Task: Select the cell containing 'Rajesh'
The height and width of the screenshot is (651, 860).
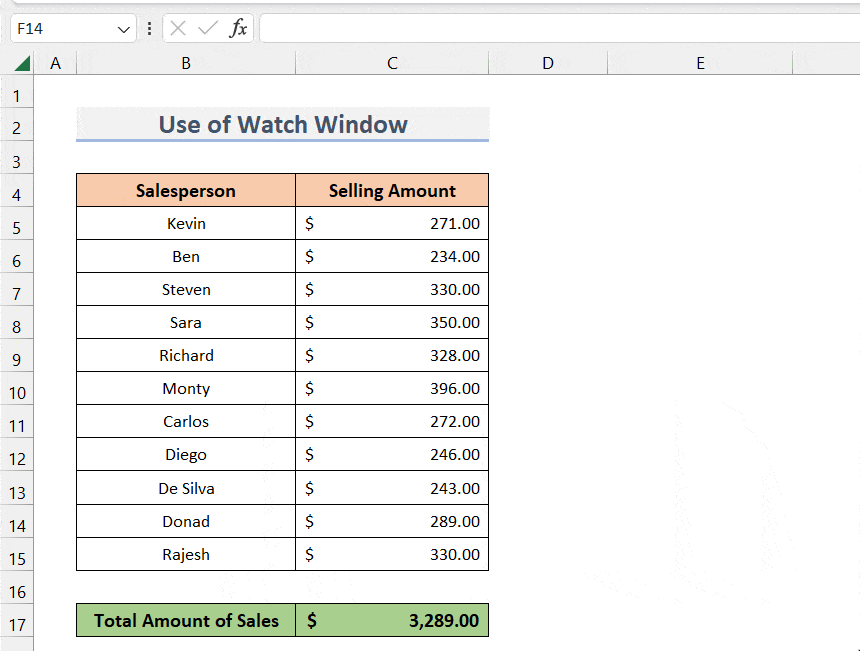Action: (x=186, y=554)
